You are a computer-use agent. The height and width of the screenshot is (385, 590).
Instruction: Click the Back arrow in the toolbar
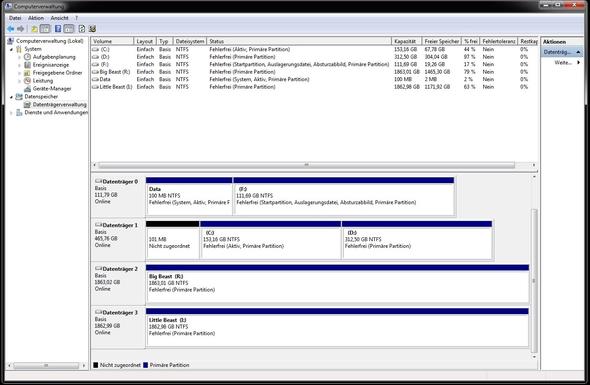11,29
